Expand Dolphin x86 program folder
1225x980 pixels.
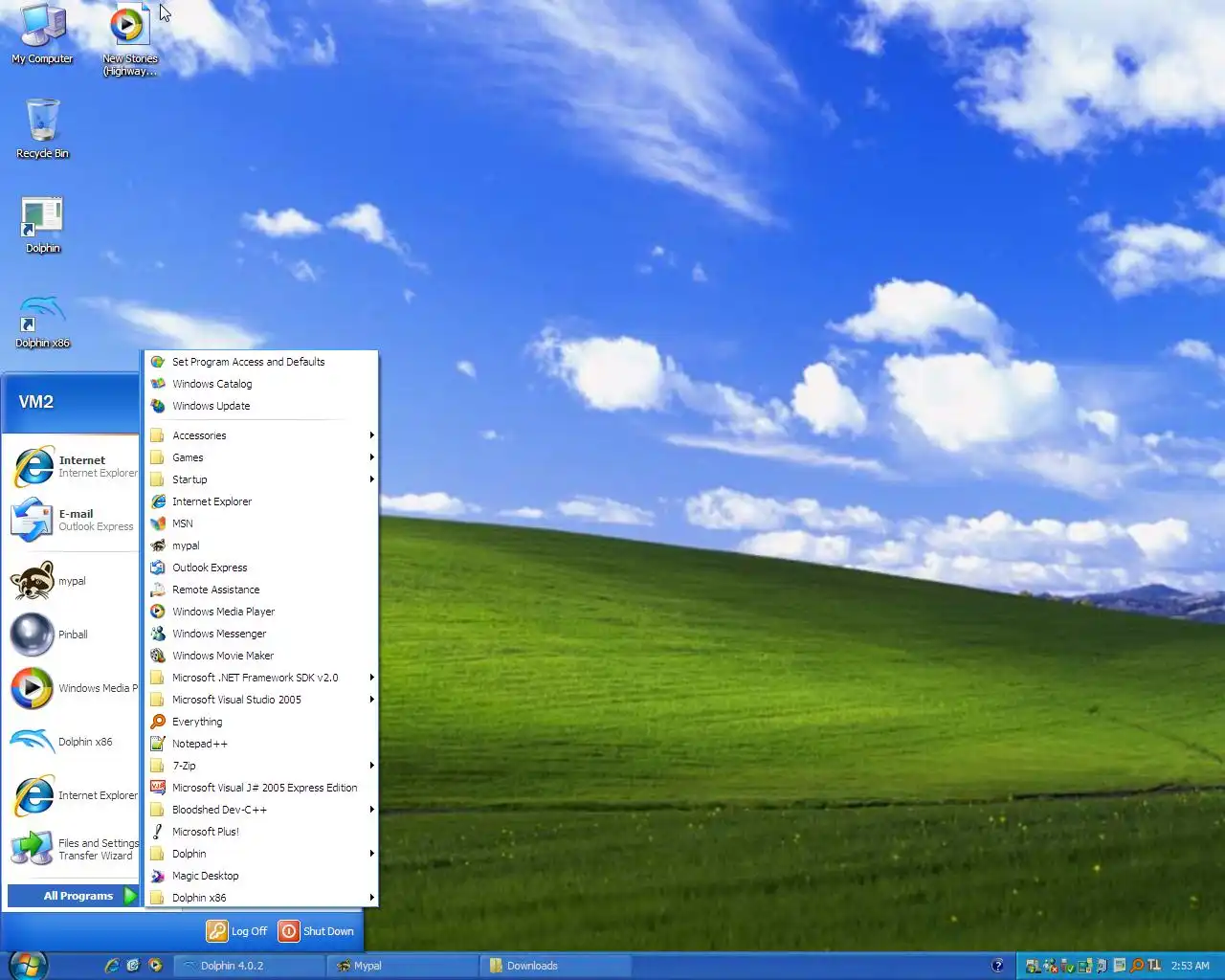pos(261,898)
